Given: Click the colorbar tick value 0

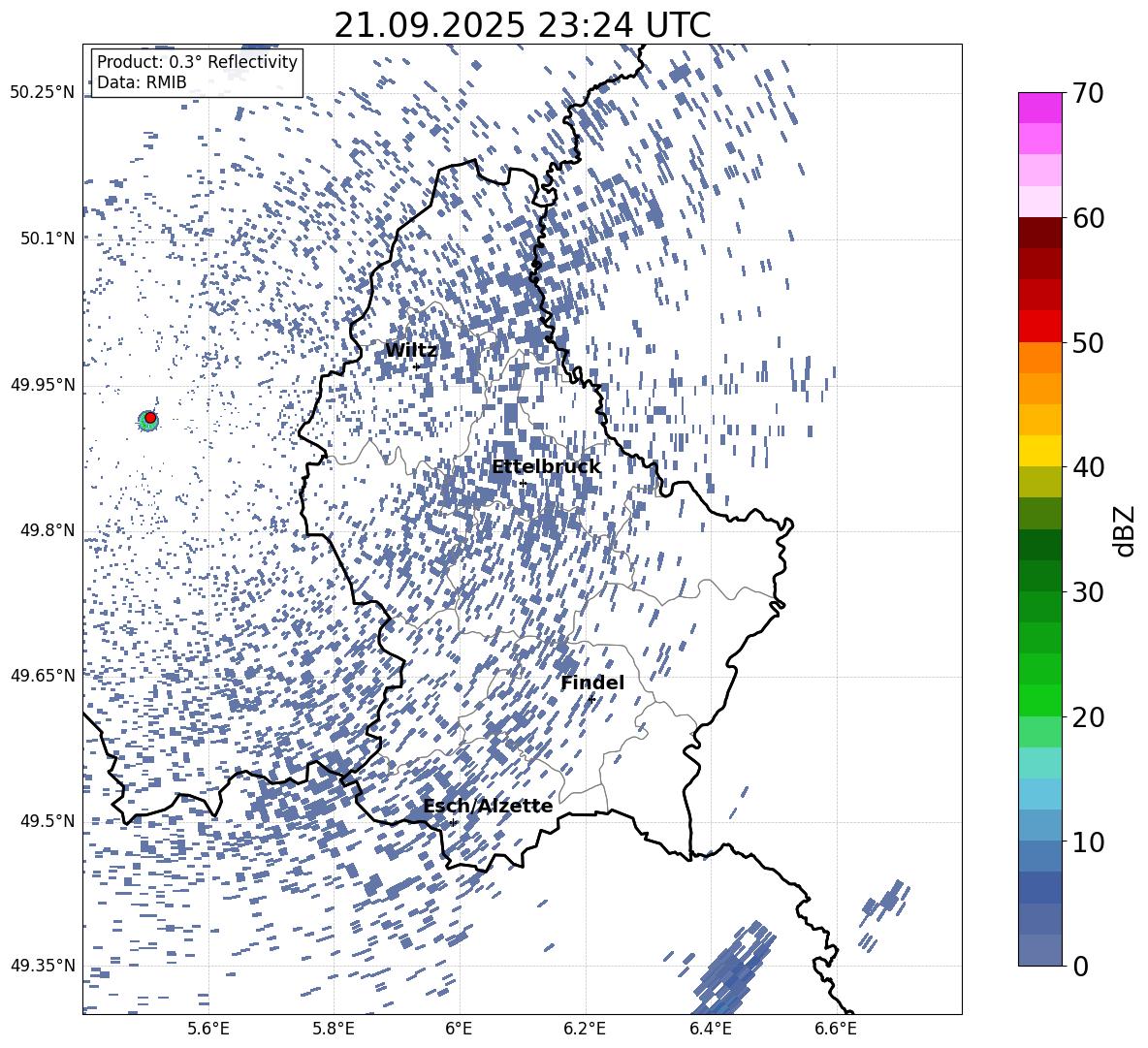Looking at the screenshot, I should pos(1079,966).
